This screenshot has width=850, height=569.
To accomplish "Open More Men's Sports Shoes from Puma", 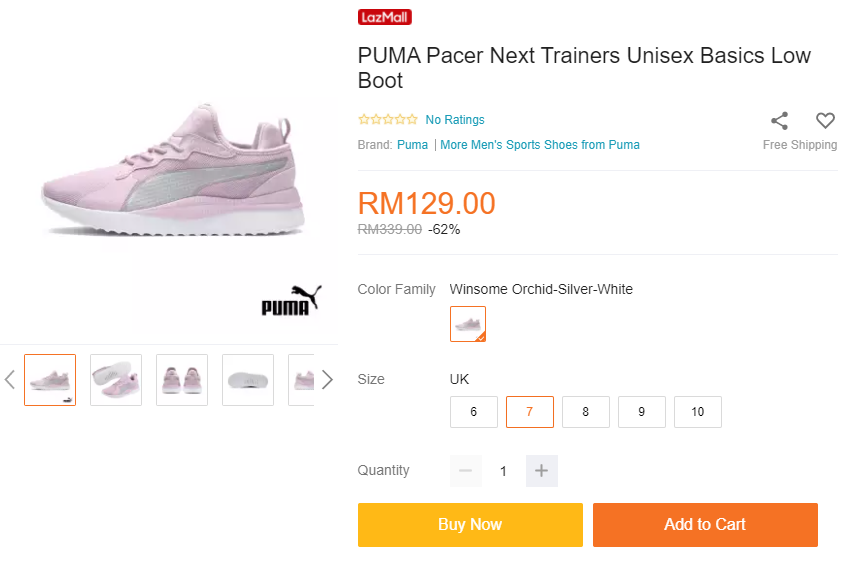I will tap(540, 145).
